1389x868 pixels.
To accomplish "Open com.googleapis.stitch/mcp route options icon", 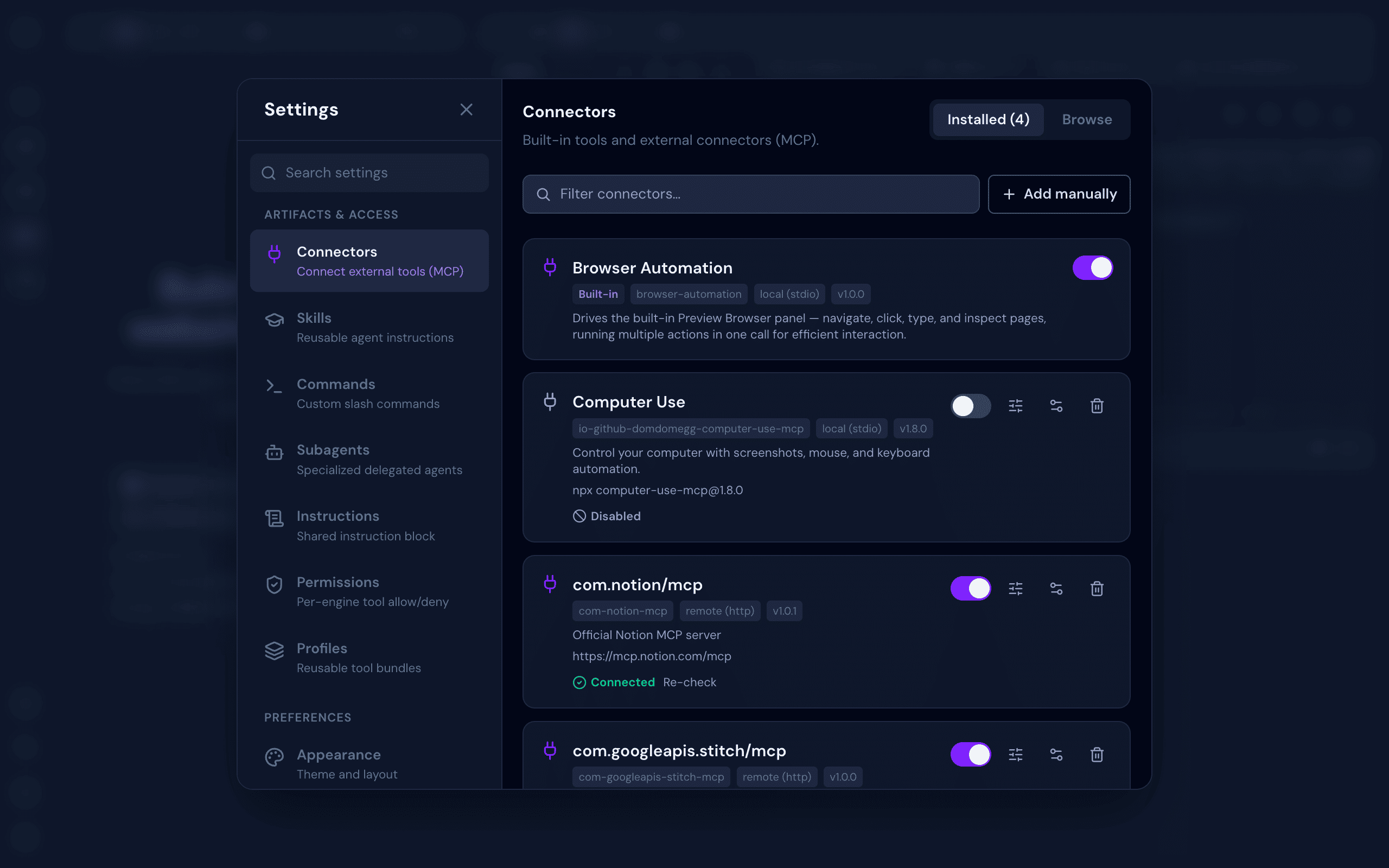I will 1056,754.
